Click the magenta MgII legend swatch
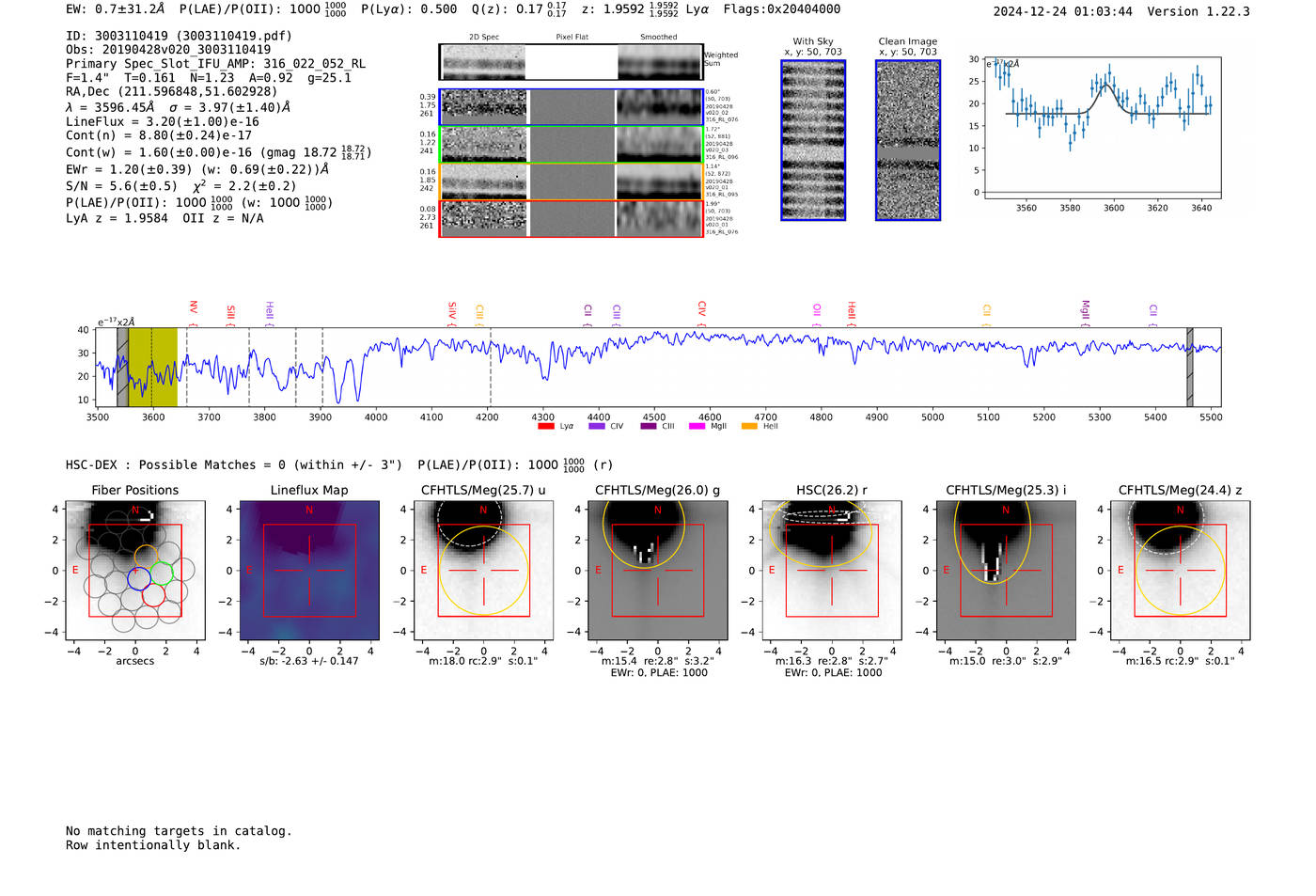 pos(697,427)
